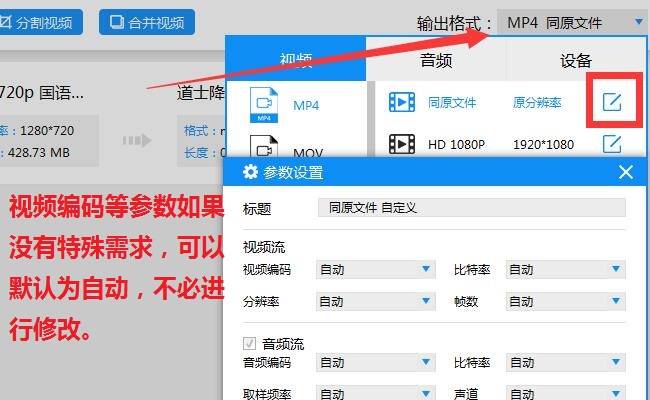Viewport: 650px width, 400px height.
Task: Open the 帧数 dropdown
Action: tap(565, 301)
